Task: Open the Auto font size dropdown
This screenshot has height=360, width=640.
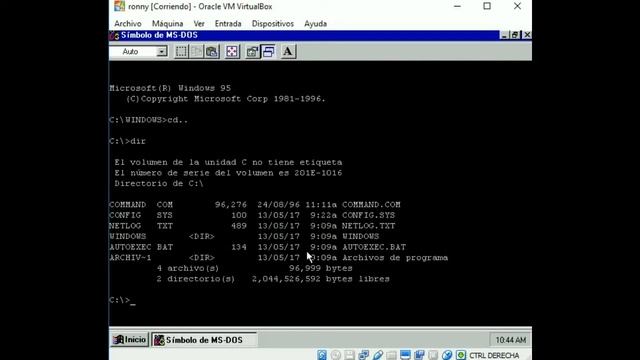Action: click(x=162, y=51)
